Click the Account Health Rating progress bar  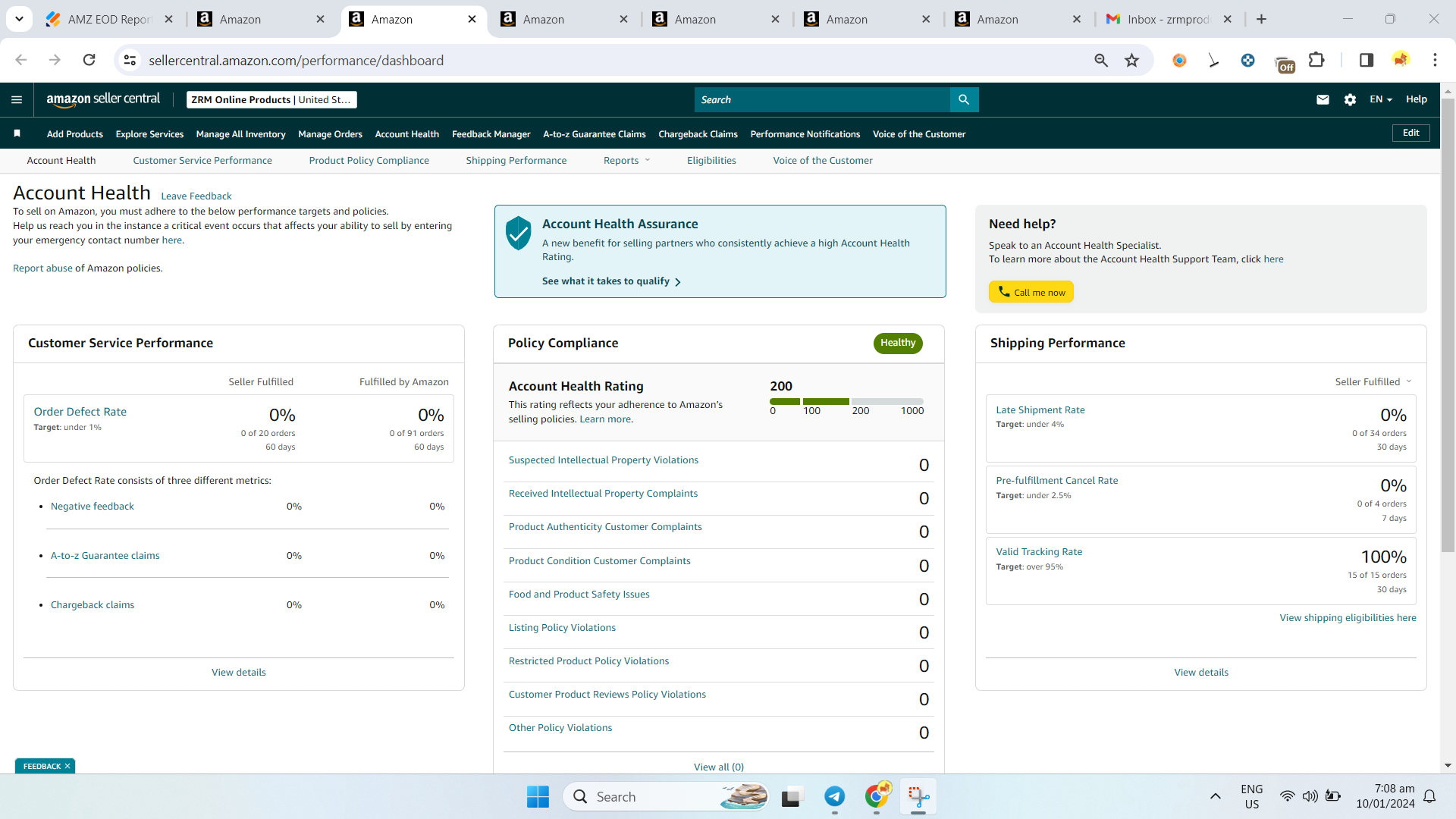tap(846, 401)
